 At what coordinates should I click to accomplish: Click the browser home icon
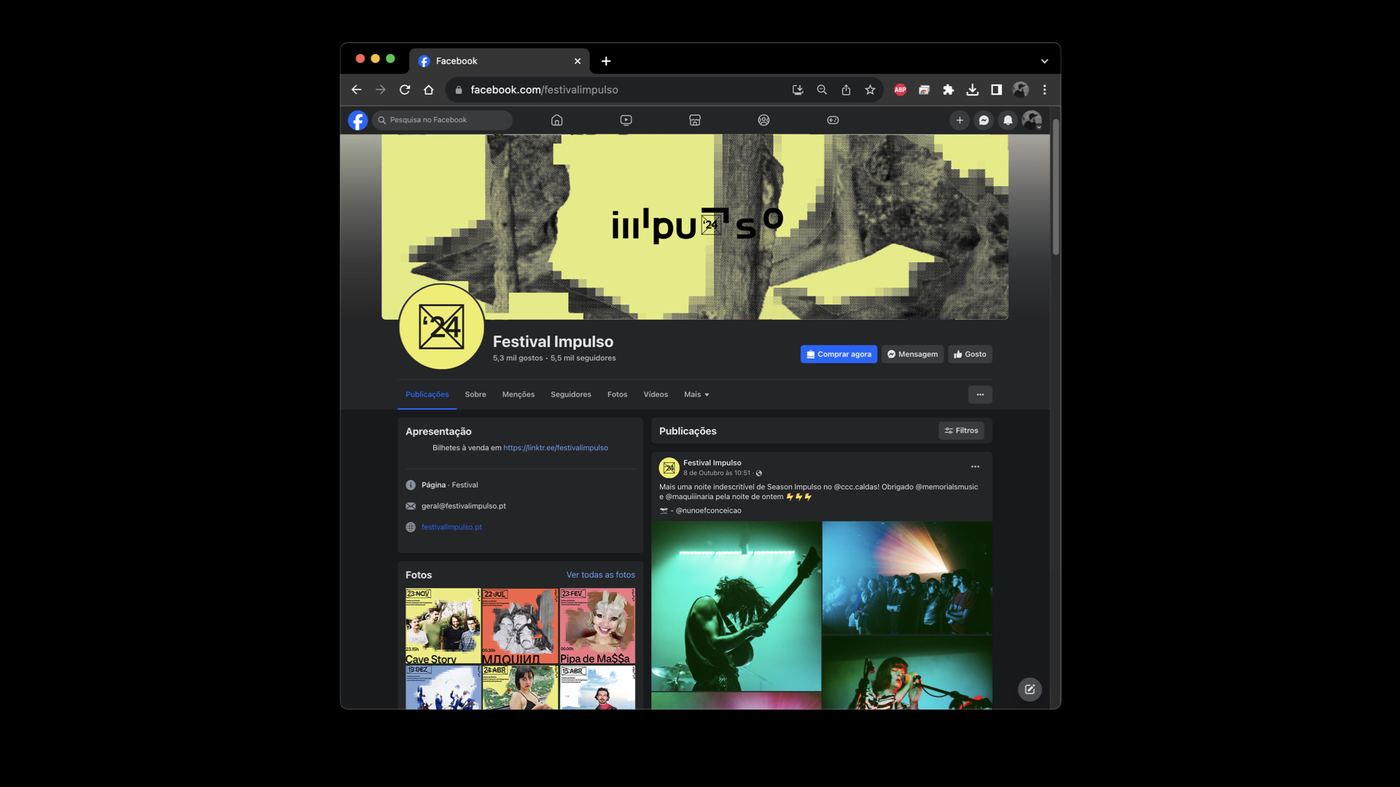[x=429, y=90]
